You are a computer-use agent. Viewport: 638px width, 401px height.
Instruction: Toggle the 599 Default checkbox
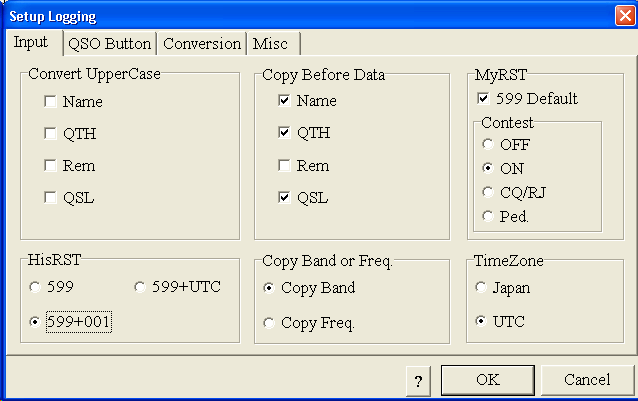(485, 99)
